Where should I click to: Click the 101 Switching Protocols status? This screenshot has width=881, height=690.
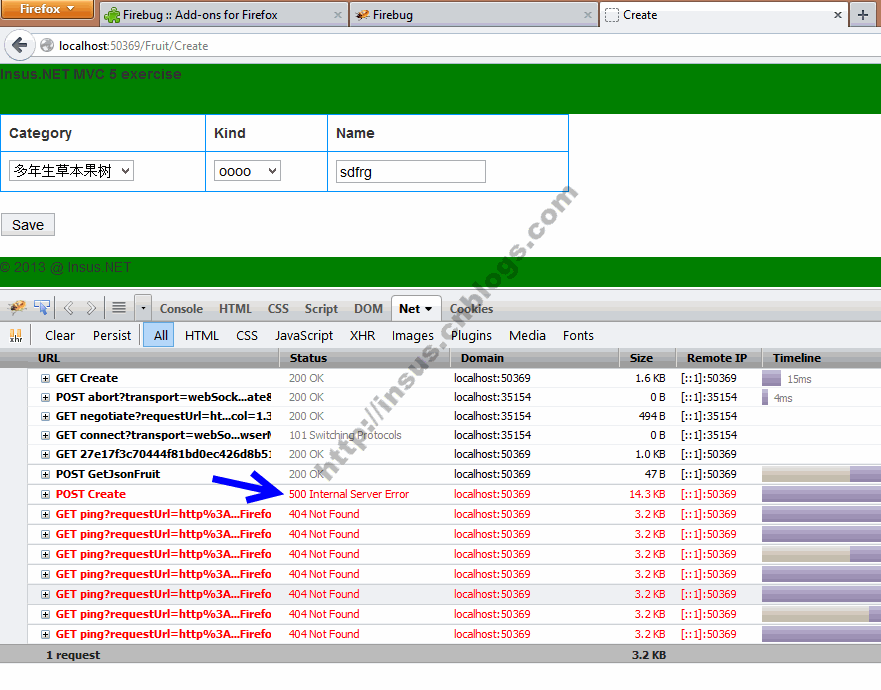345,435
